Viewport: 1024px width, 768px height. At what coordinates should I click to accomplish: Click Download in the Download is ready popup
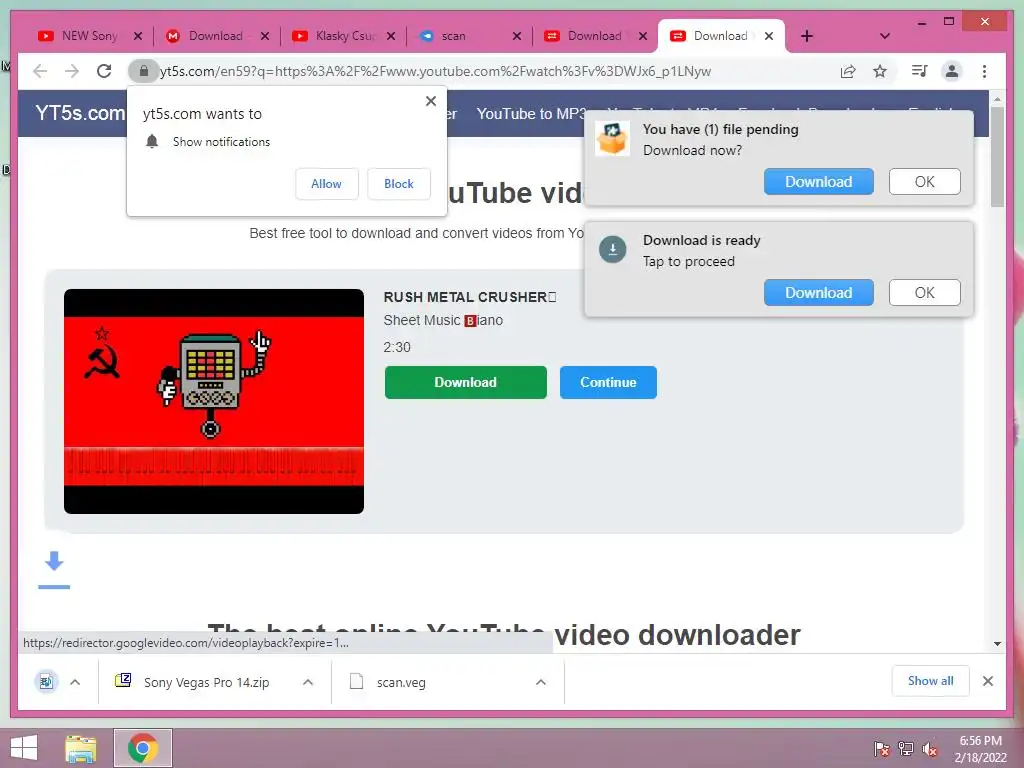click(818, 293)
